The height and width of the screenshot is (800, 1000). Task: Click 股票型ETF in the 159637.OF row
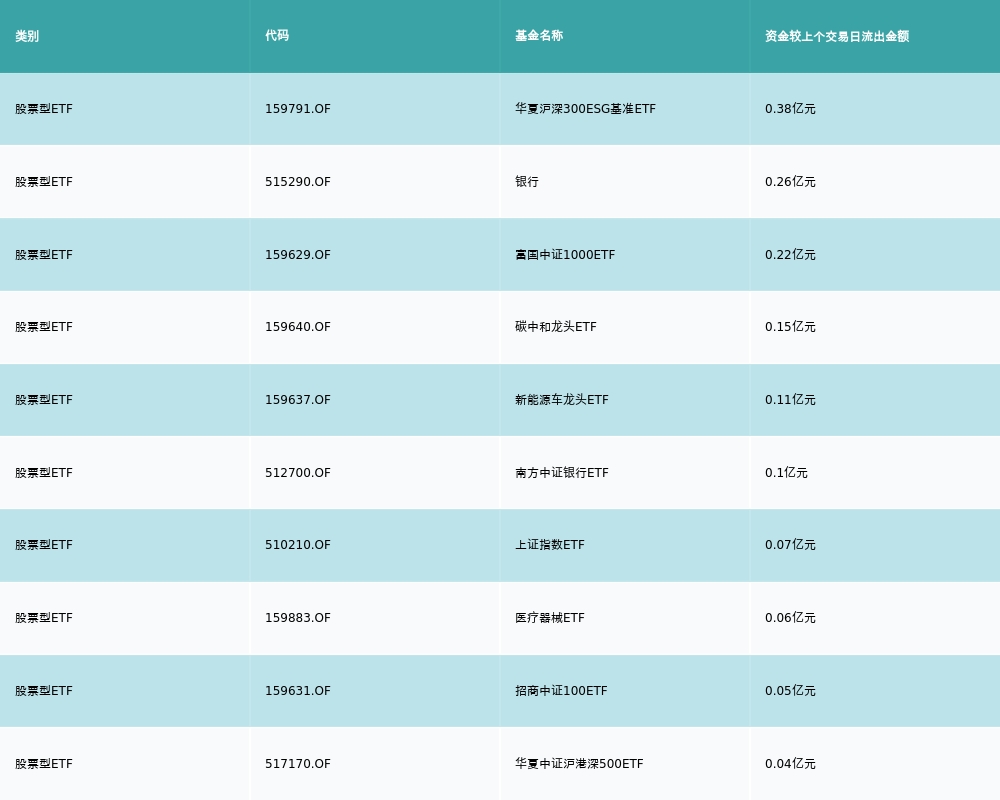[44, 400]
